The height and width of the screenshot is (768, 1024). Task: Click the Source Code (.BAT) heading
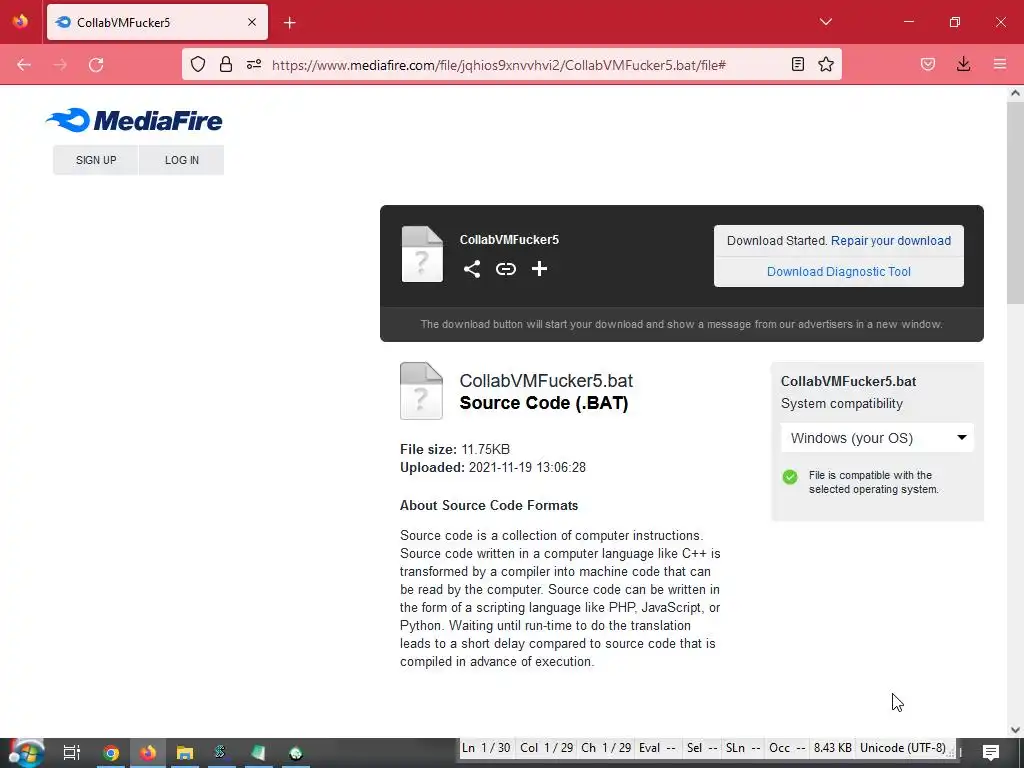click(x=543, y=403)
